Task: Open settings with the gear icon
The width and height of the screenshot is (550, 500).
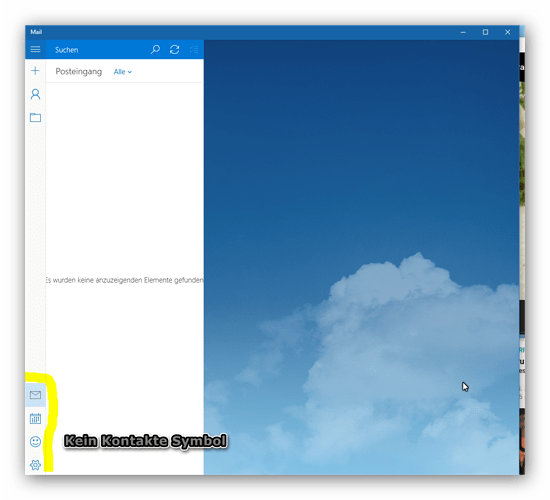Action: pyautogui.click(x=35, y=465)
